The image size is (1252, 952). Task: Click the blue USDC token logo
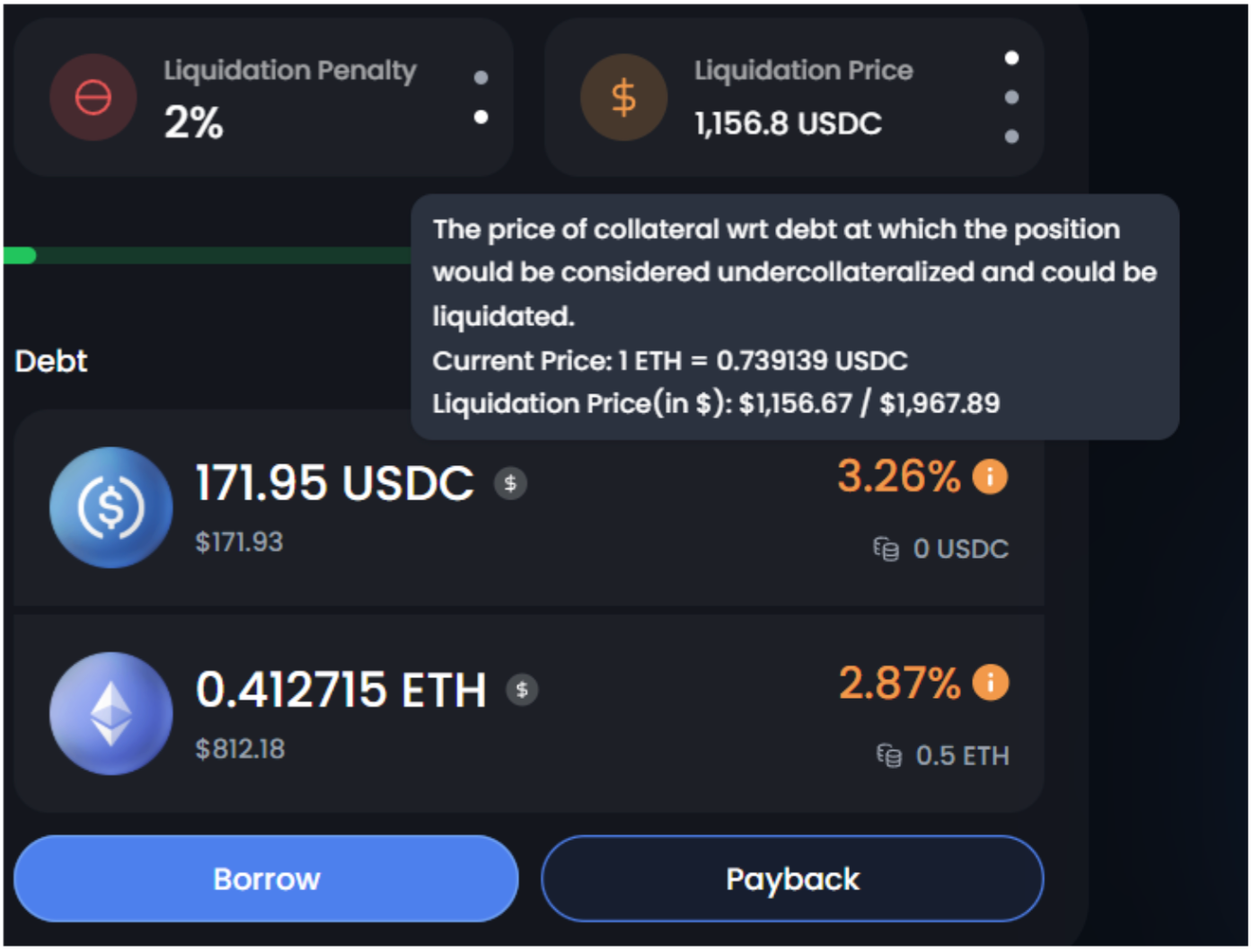tap(110, 507)
